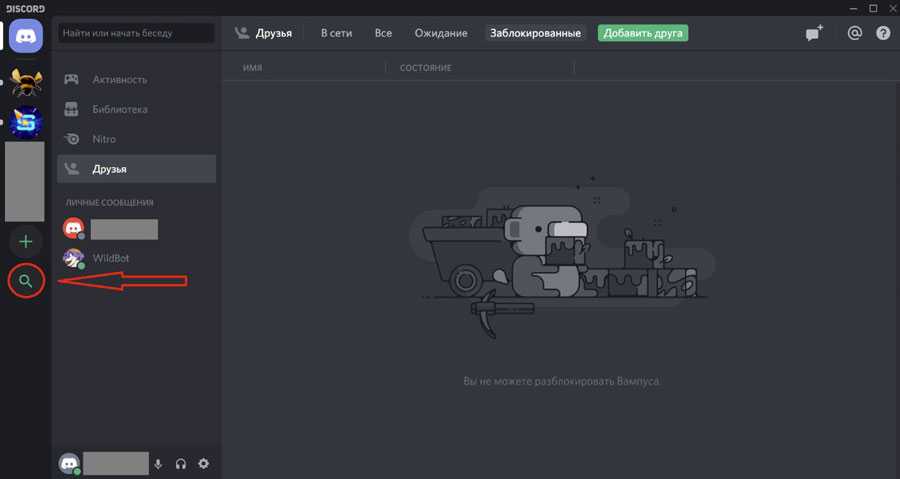Click the Добавить друга button

coord(643,33)
